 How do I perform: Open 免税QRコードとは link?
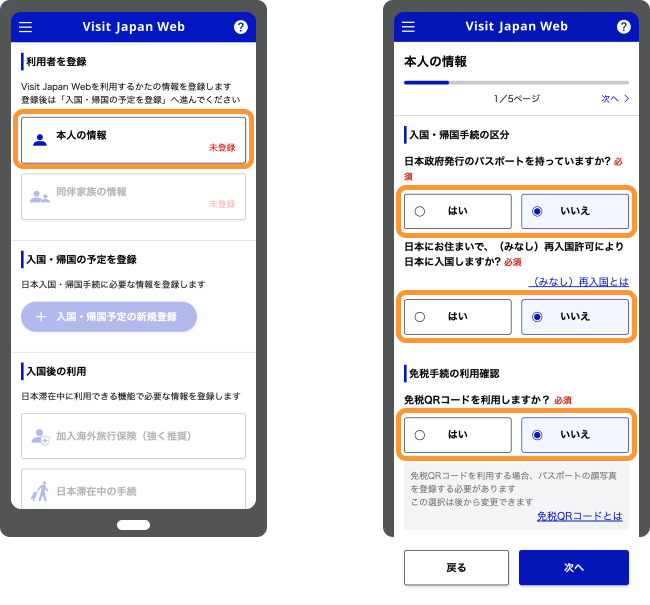580,516
